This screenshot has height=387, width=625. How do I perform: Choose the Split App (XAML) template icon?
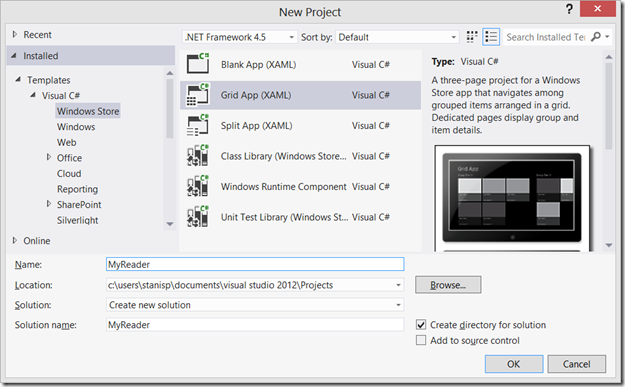point(198,125)
